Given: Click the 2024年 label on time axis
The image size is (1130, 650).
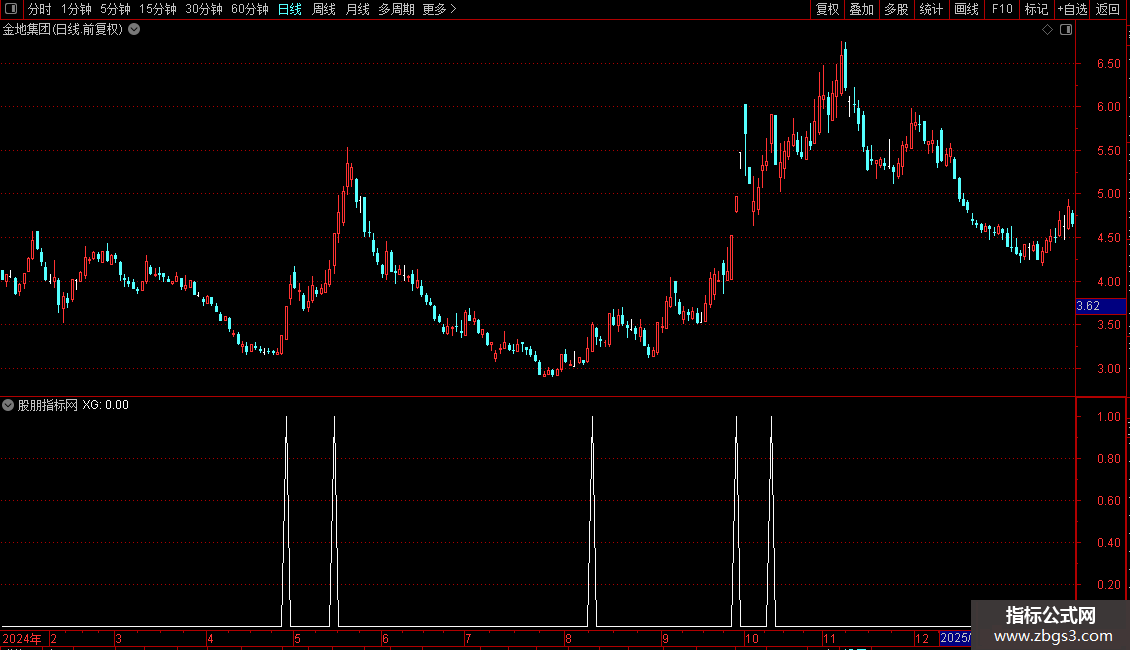Looking at the screenshot, I should tap(22, 638).
